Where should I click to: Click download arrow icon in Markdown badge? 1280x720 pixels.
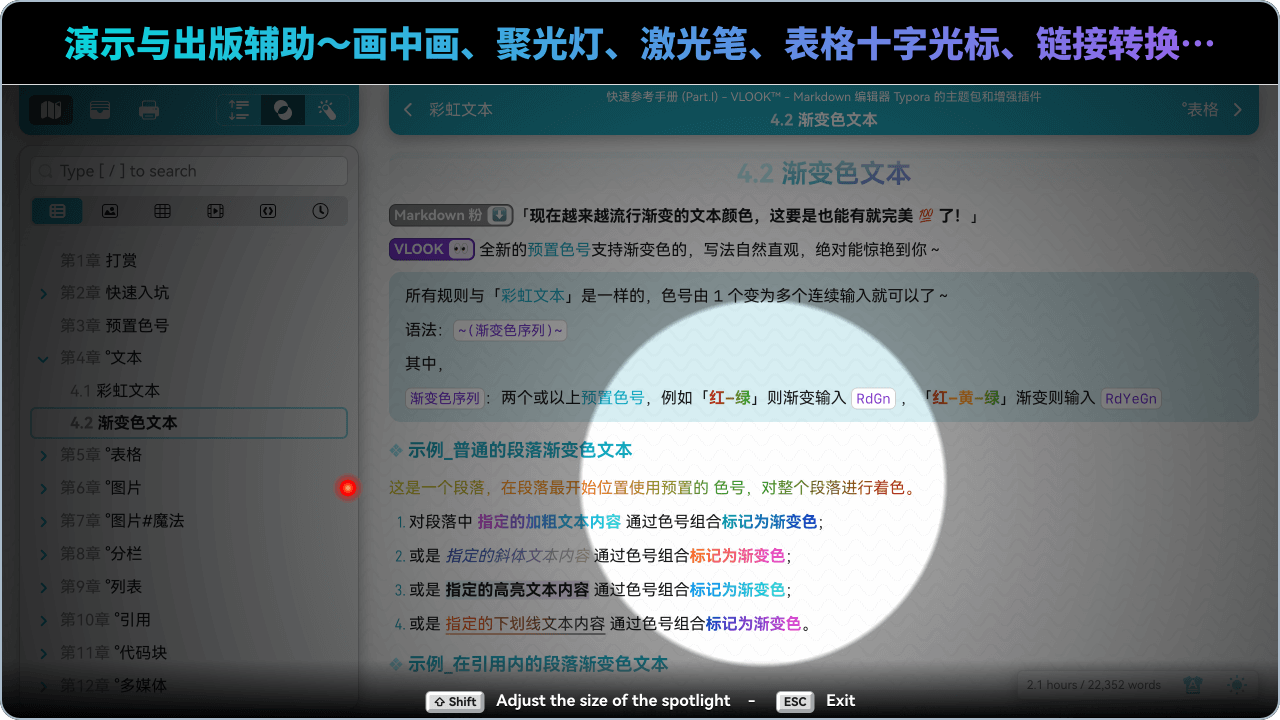coord(499,215)
